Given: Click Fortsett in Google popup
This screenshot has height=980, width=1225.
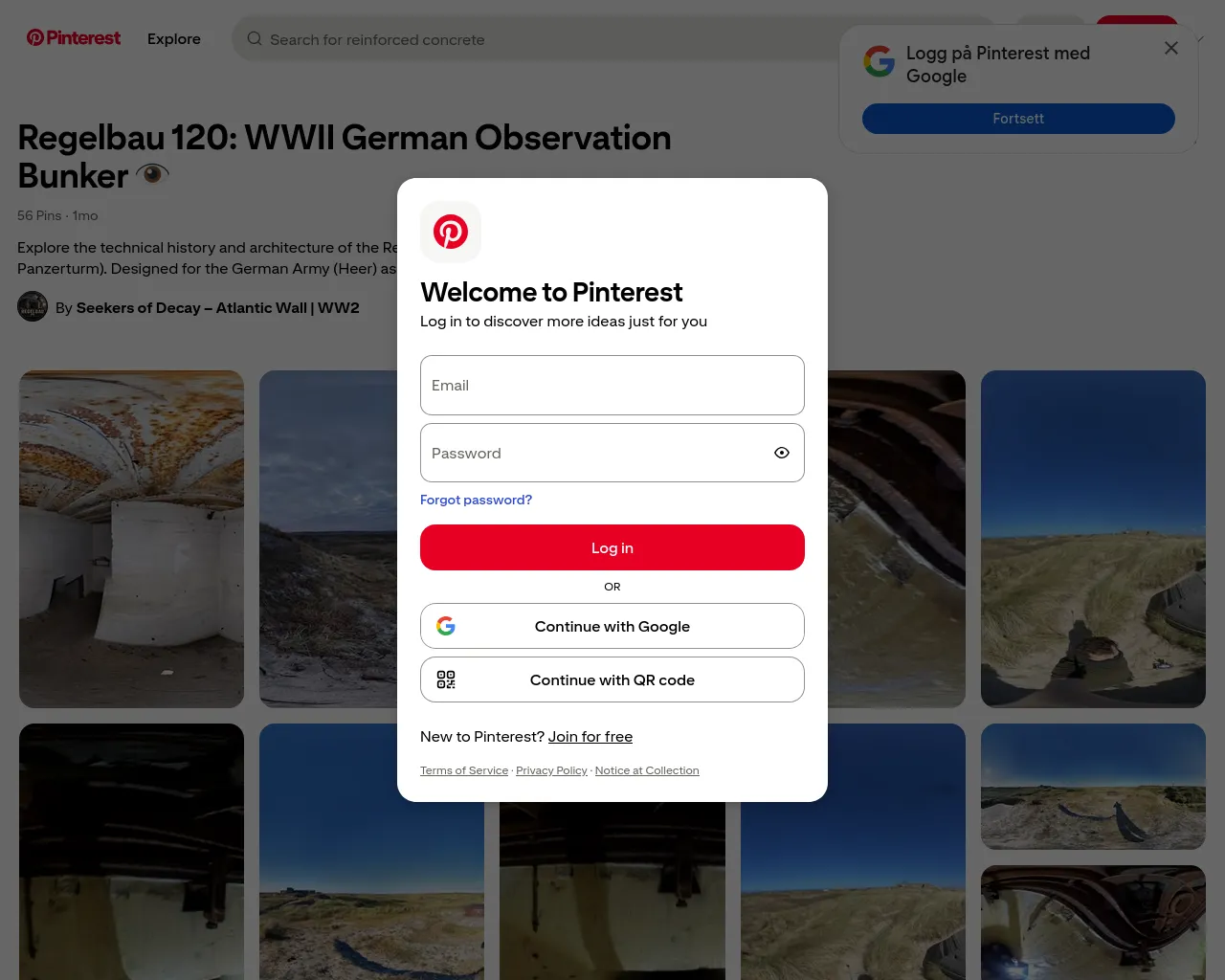Looking at the screenshot, I should (1018, 119).
